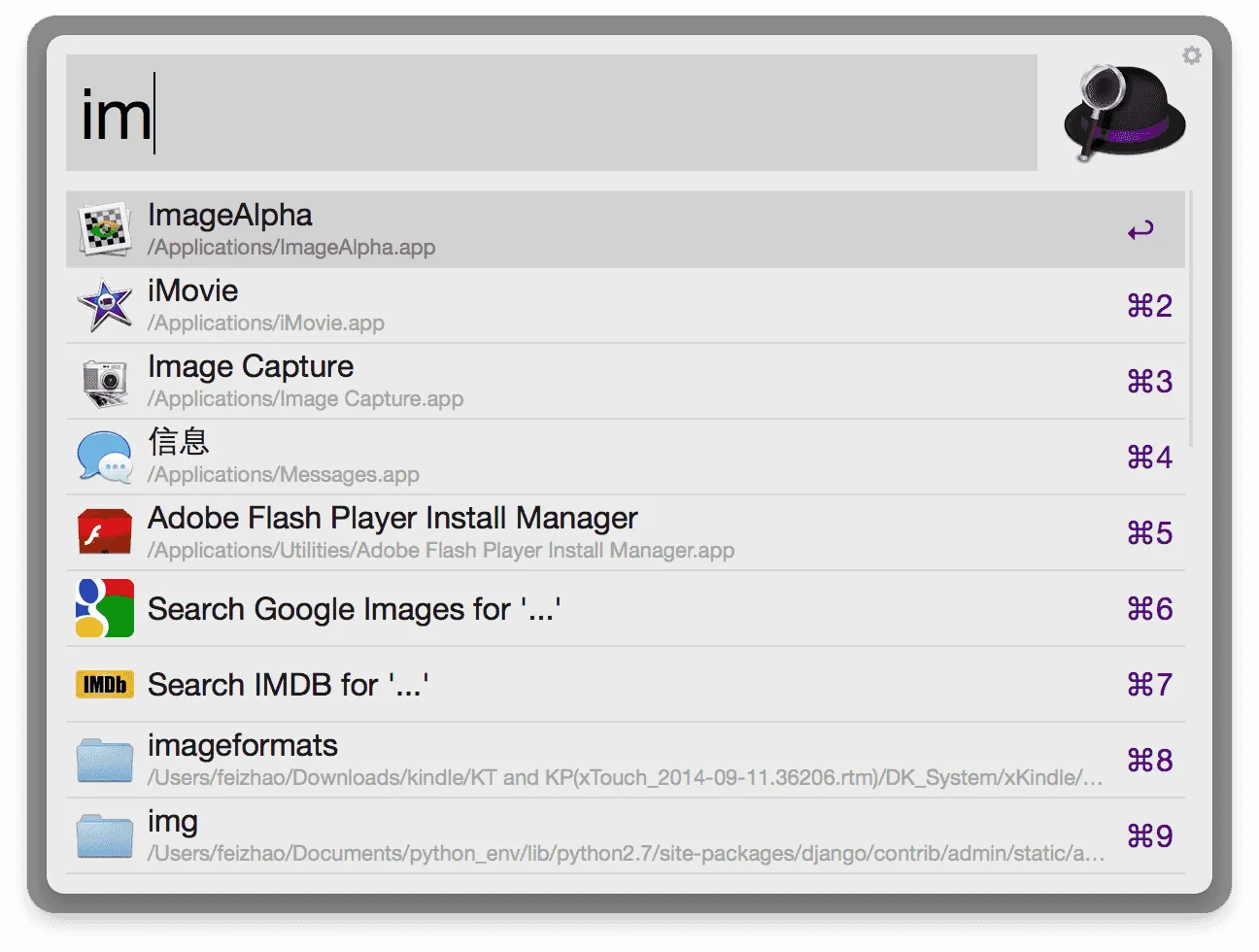Click the Adobe Flash Player installer icon
Screen dimensions: 1259x952
coord(104,533)
